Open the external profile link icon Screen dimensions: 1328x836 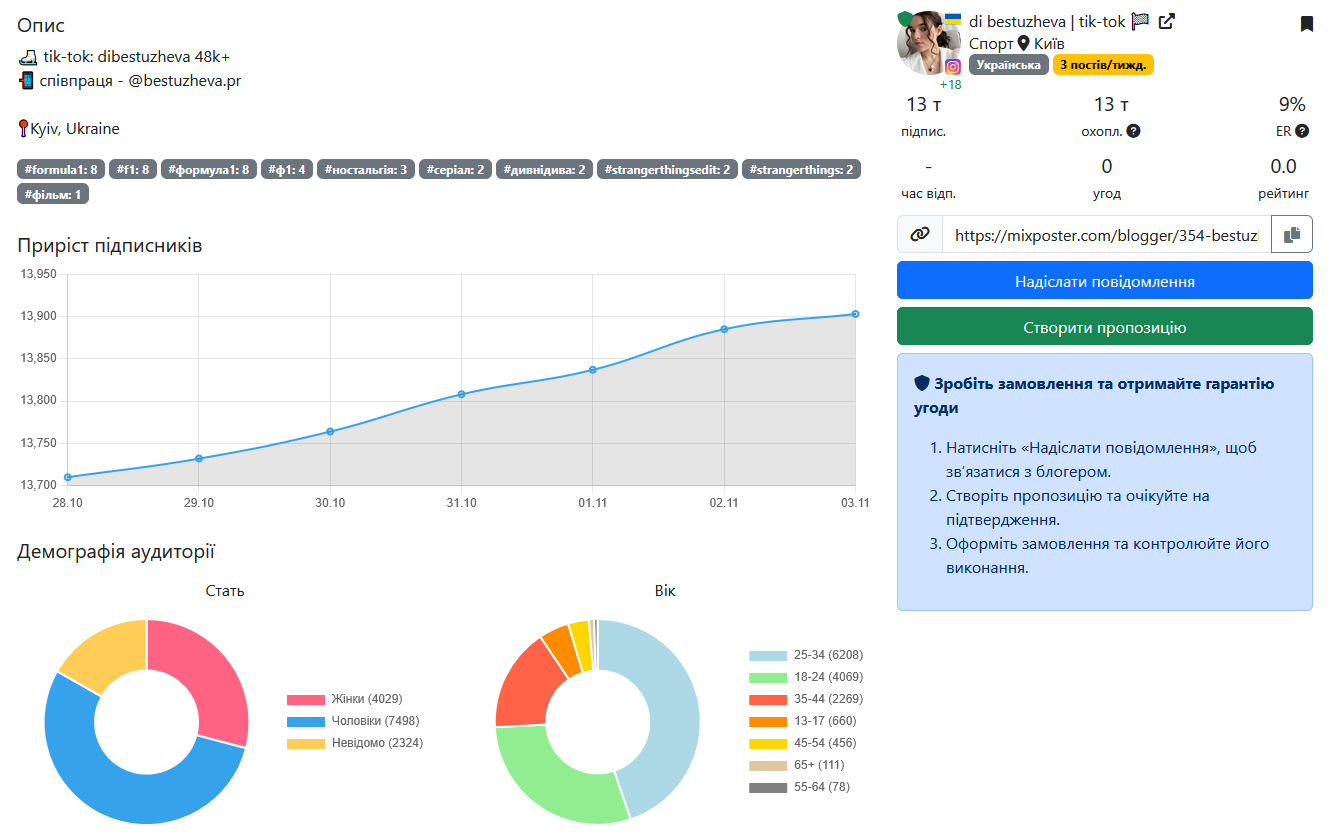point(1166,21)
